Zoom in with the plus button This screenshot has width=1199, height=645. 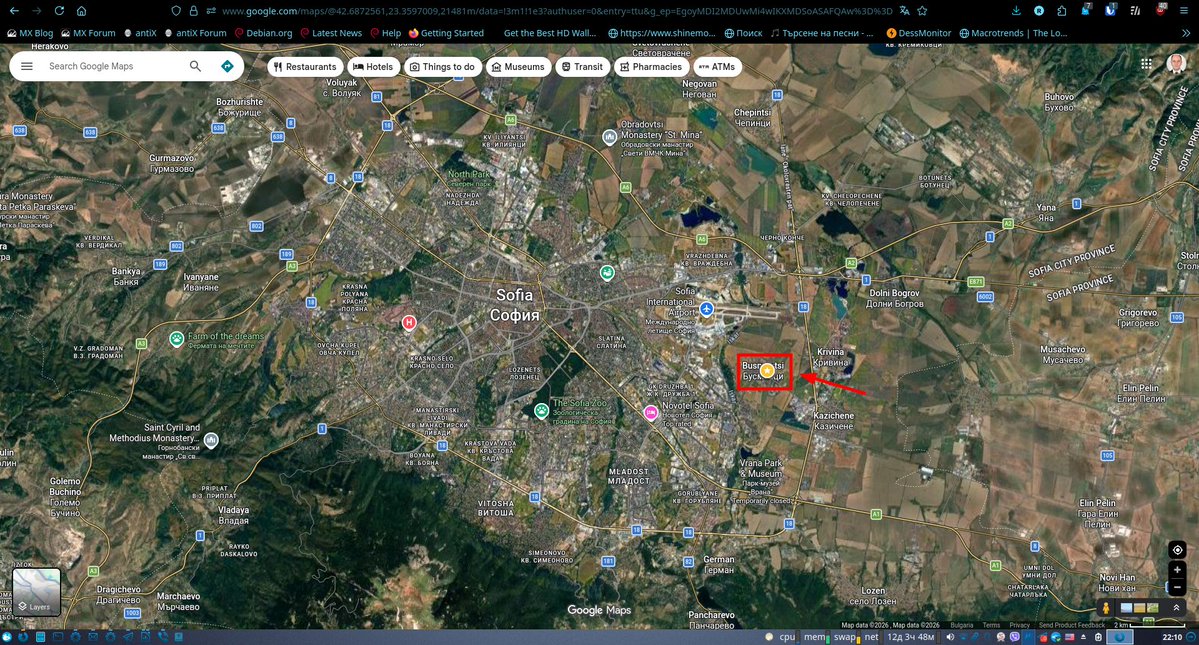tap(1177, 570)
